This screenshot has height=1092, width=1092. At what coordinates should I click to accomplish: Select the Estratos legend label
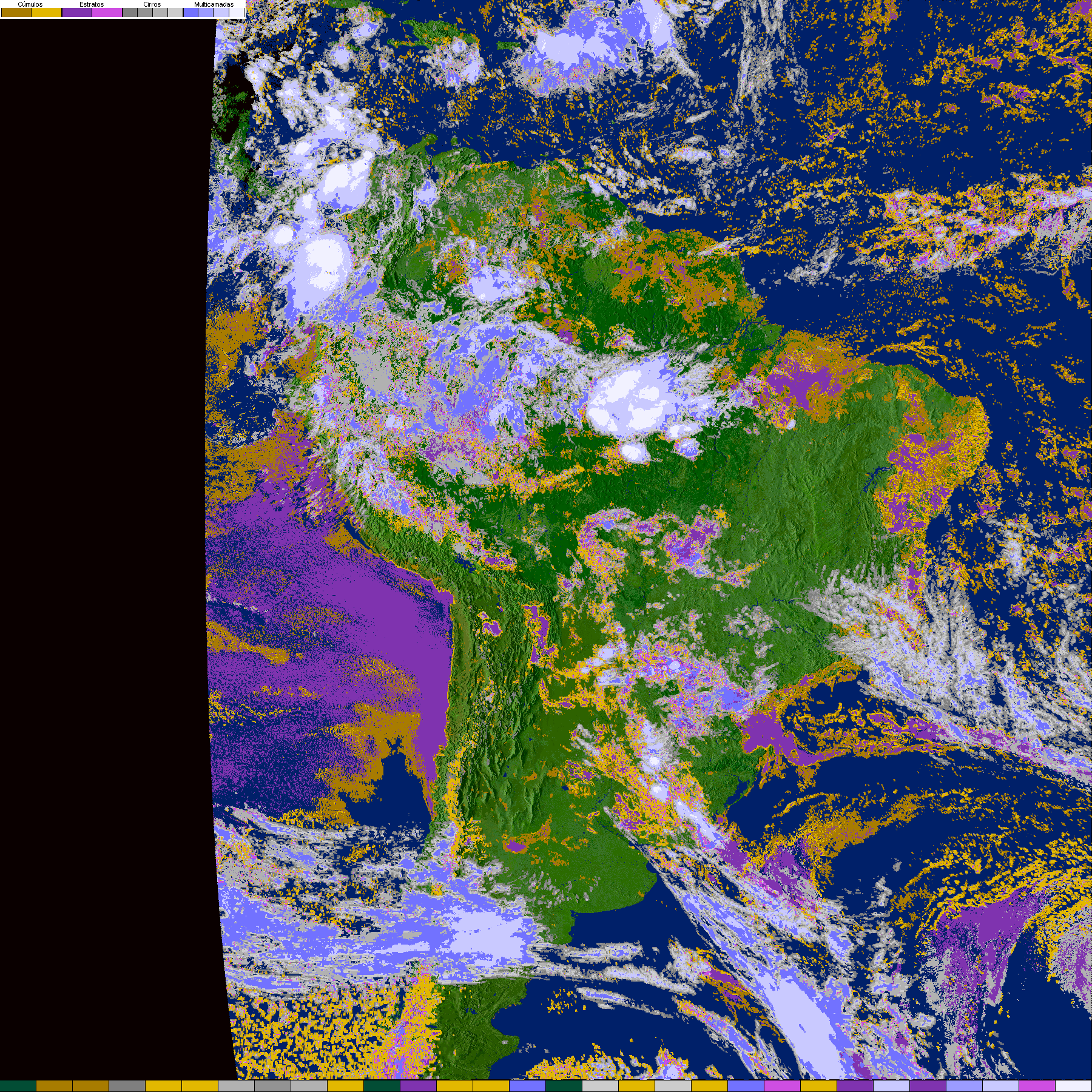pyautogui.click(x=92, y=4)
